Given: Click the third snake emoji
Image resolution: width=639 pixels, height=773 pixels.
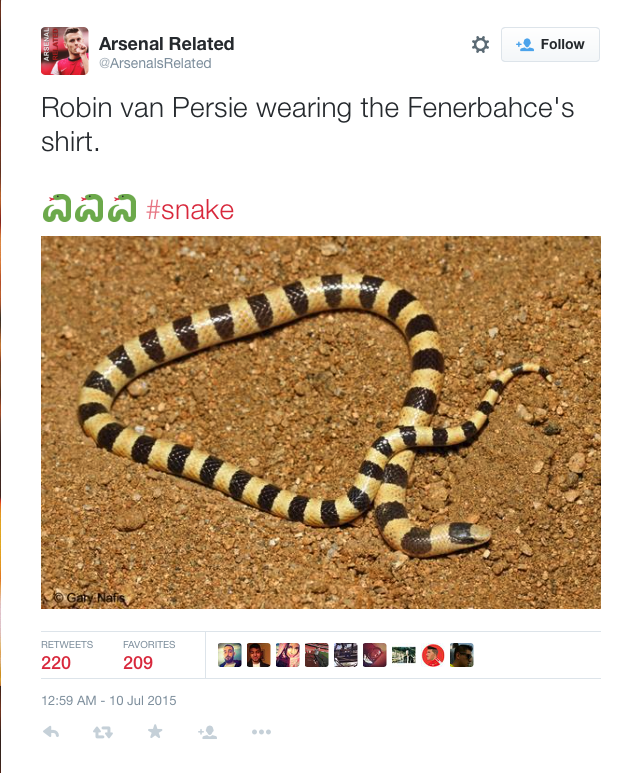Looking at the screenshot, I should click(122, 209).
